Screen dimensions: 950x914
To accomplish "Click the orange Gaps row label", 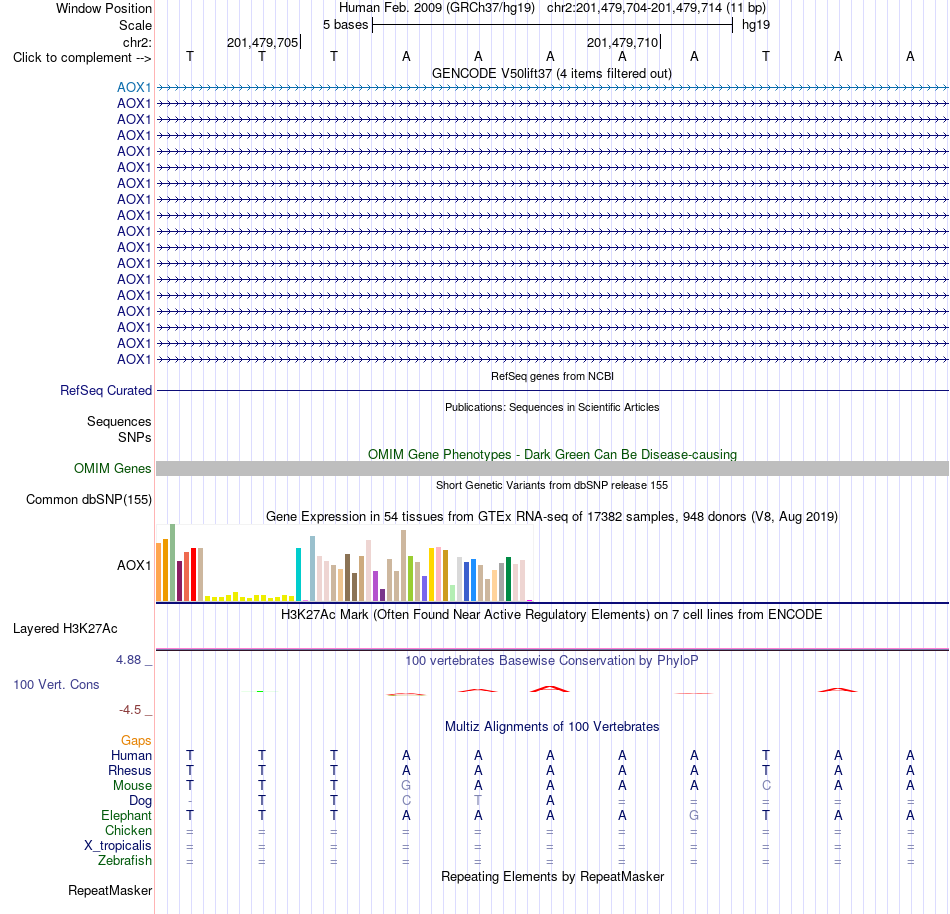I will pos(136,740).
